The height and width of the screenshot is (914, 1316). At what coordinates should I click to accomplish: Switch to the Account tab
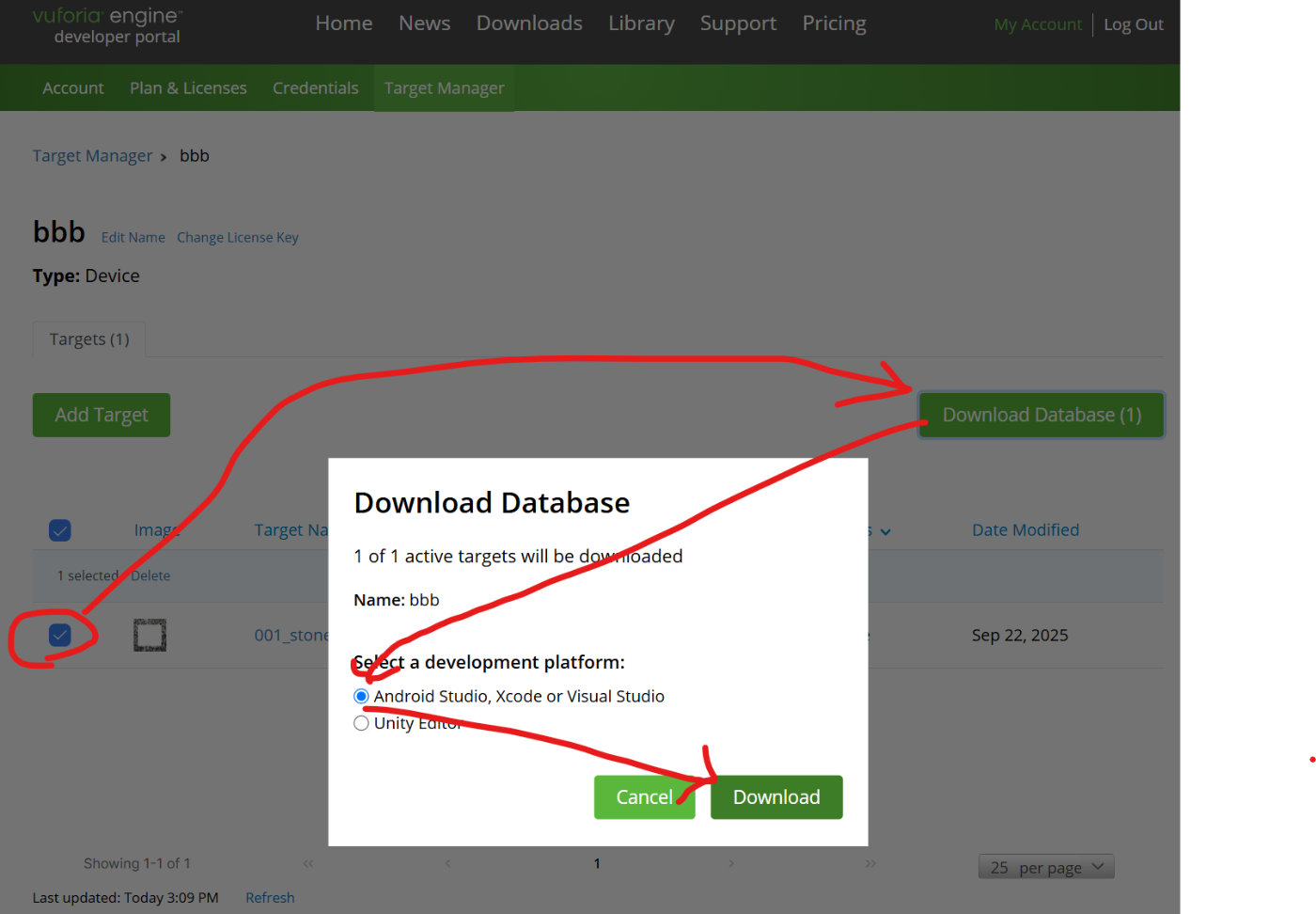[73, 88]
